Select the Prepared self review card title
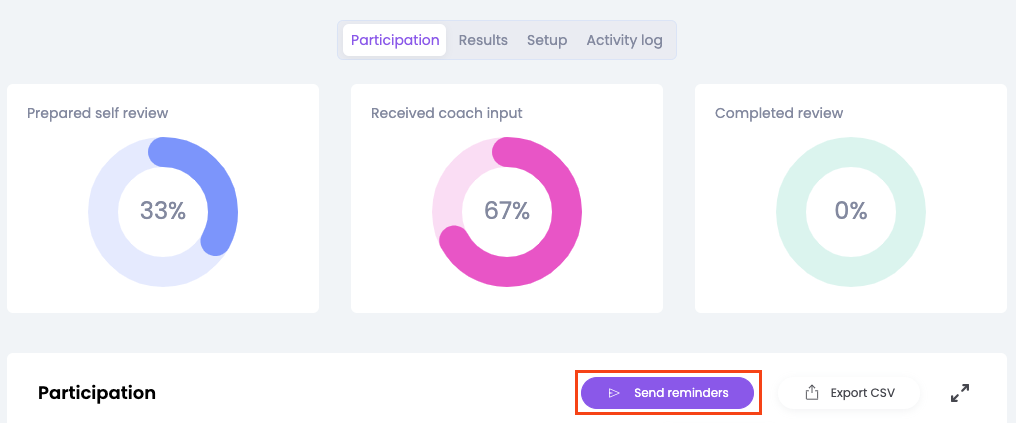This screenshot has height=423, width=1016. (97, 113)
